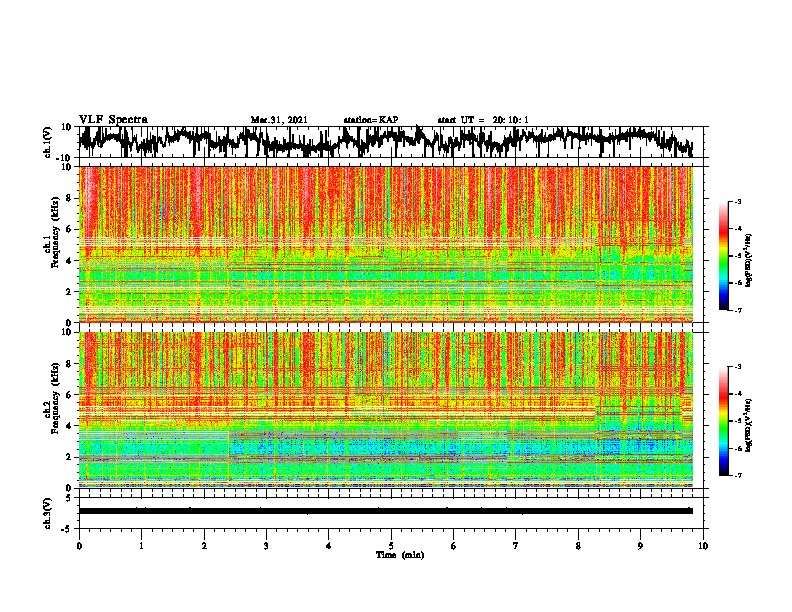The width and height of the screenshot is (792, 612).
Task: Click time axis tick label "9"
Action: coord(640,546)
